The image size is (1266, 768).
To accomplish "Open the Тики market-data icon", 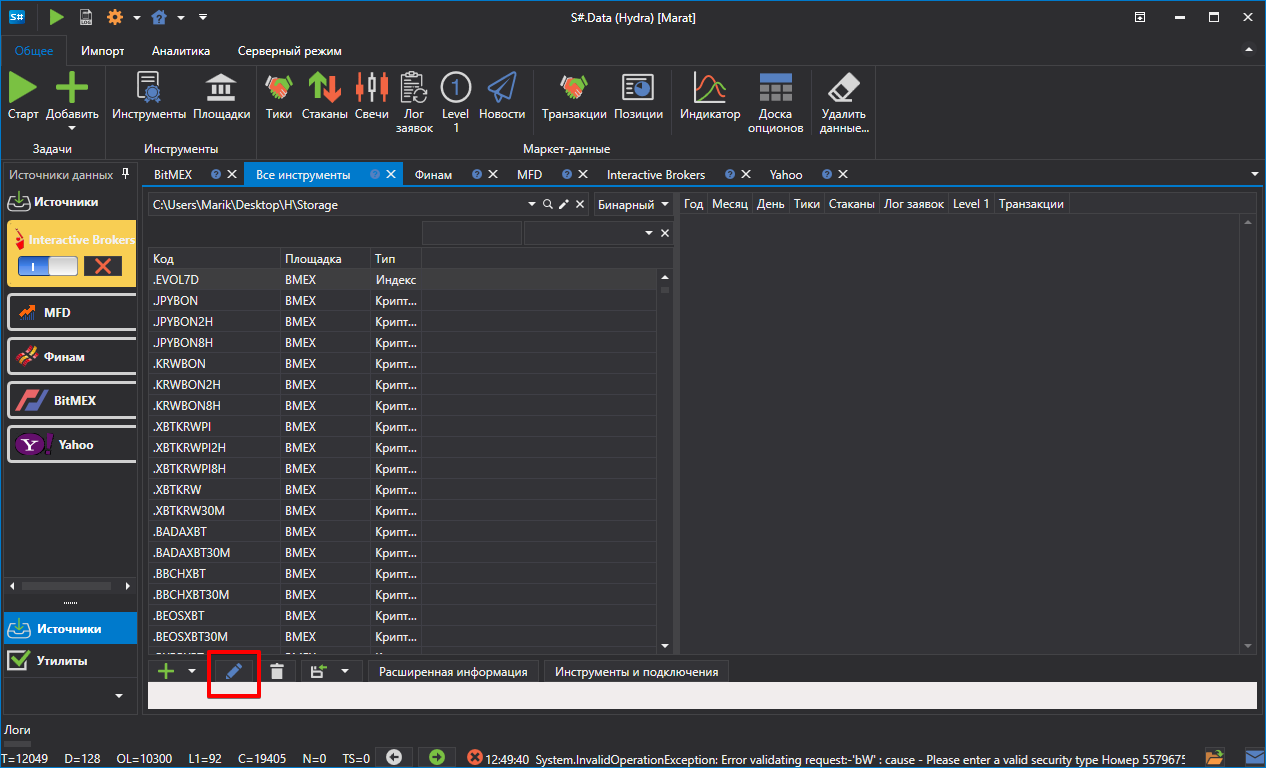I will (x=279, y=87).
